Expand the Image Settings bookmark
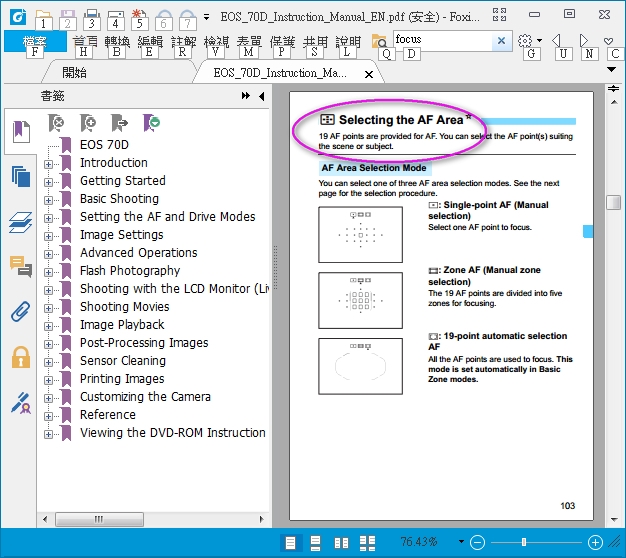This screenshot has height=558, width=626. coord(48,236)
